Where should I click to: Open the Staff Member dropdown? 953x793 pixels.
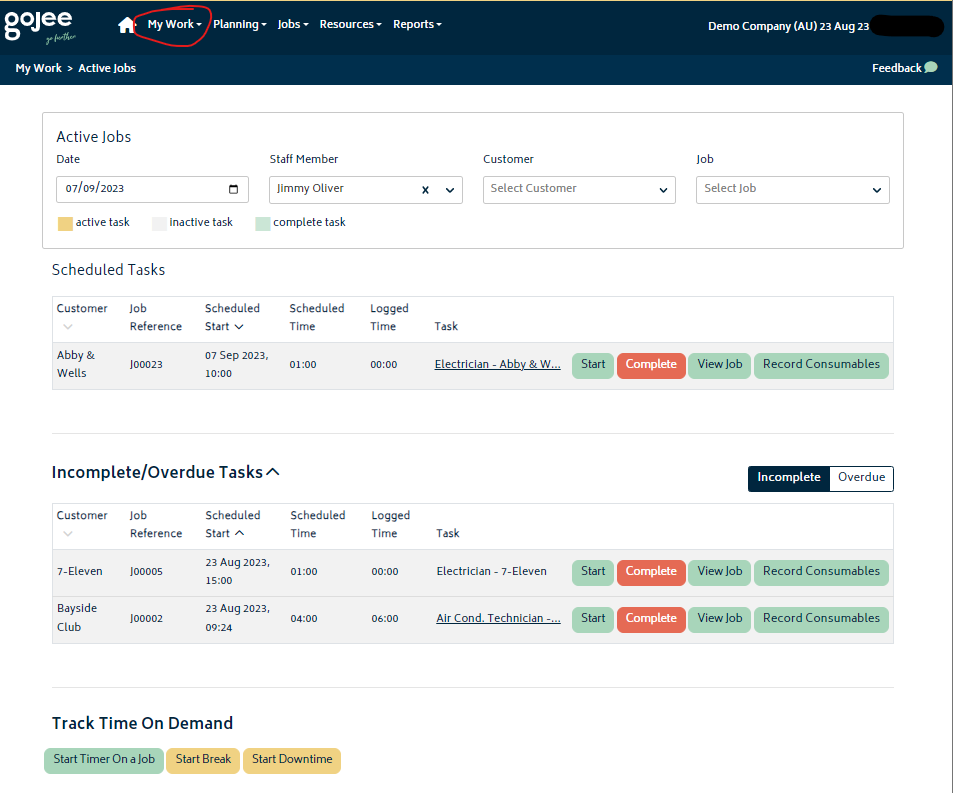tap(366, 190)
